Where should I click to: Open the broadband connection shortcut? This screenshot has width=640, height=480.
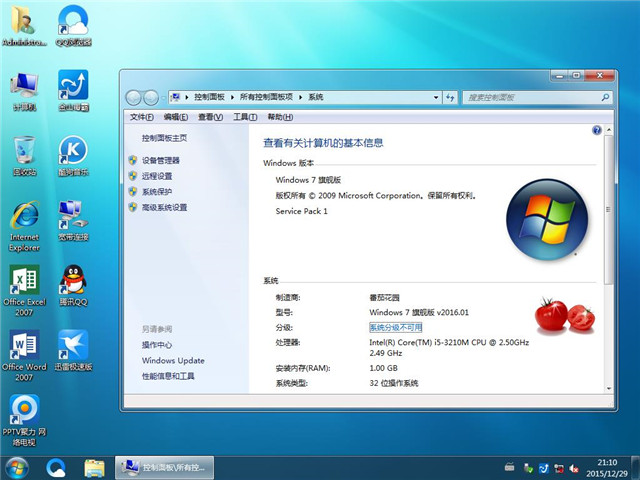[x=73, y=220]
